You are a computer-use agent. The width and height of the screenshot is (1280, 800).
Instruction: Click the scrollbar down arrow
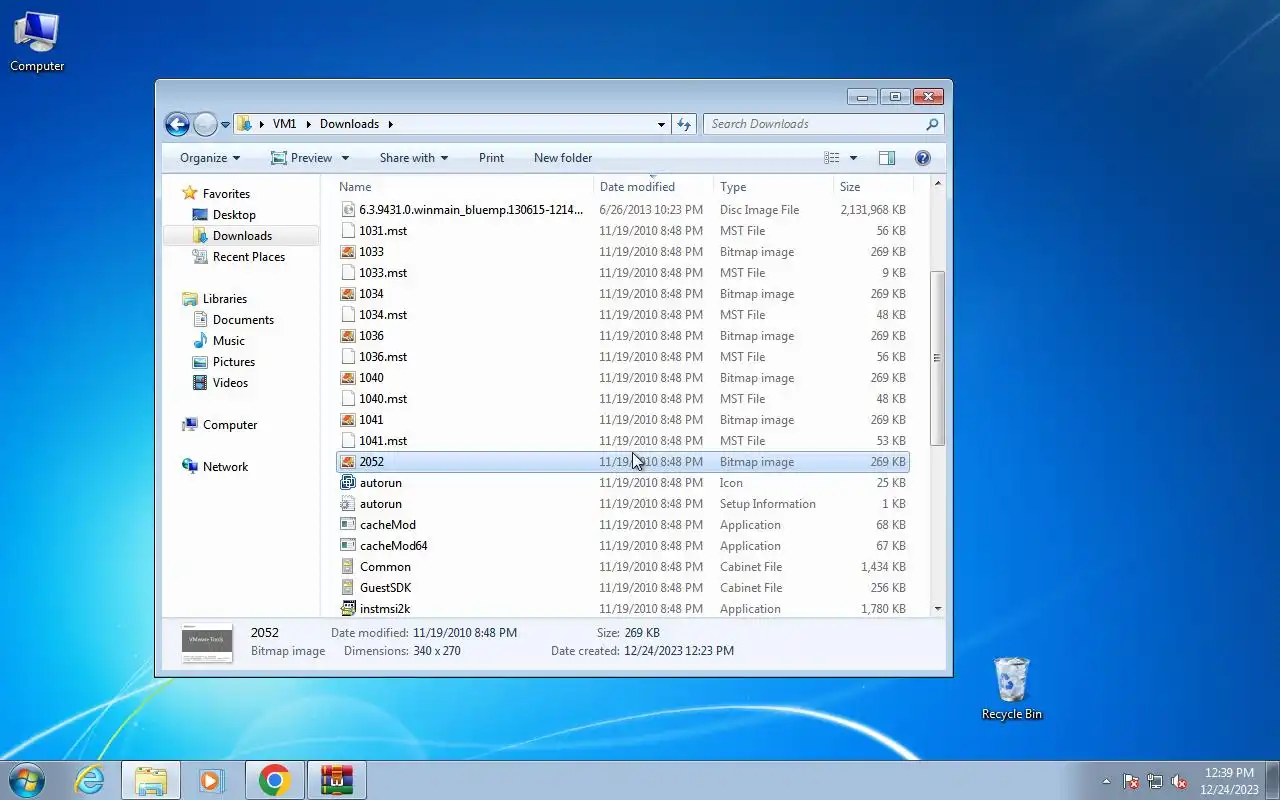937,608
